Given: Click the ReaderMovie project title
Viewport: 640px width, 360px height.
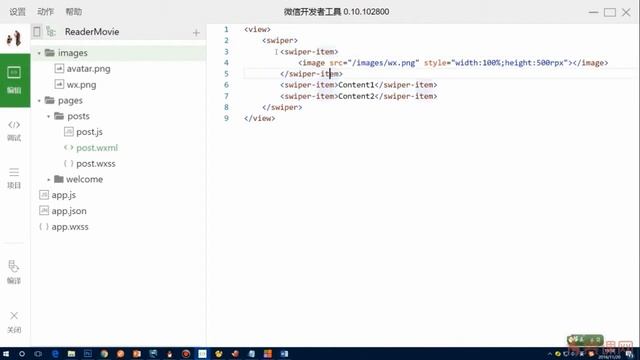Looking at the screenshot, I should tap(92, 32).
